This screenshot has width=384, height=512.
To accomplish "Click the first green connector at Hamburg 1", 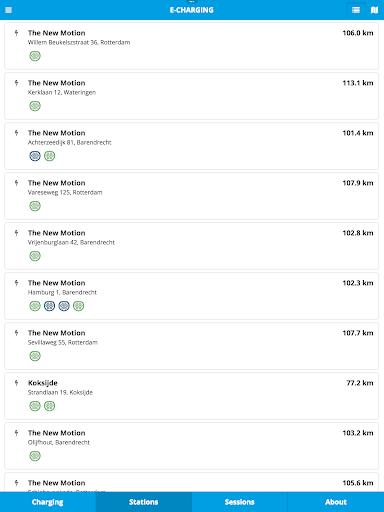I will (x=35, y=306).
